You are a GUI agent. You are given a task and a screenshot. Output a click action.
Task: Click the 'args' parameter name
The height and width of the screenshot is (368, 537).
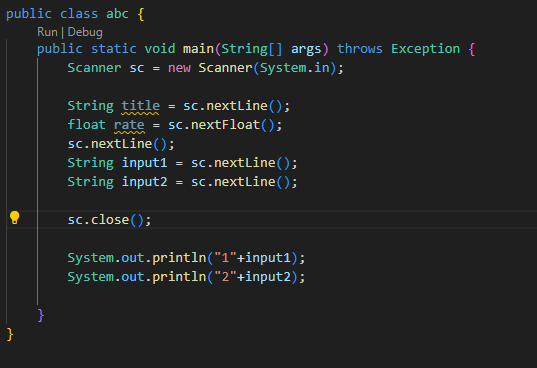tap(306, 49)
